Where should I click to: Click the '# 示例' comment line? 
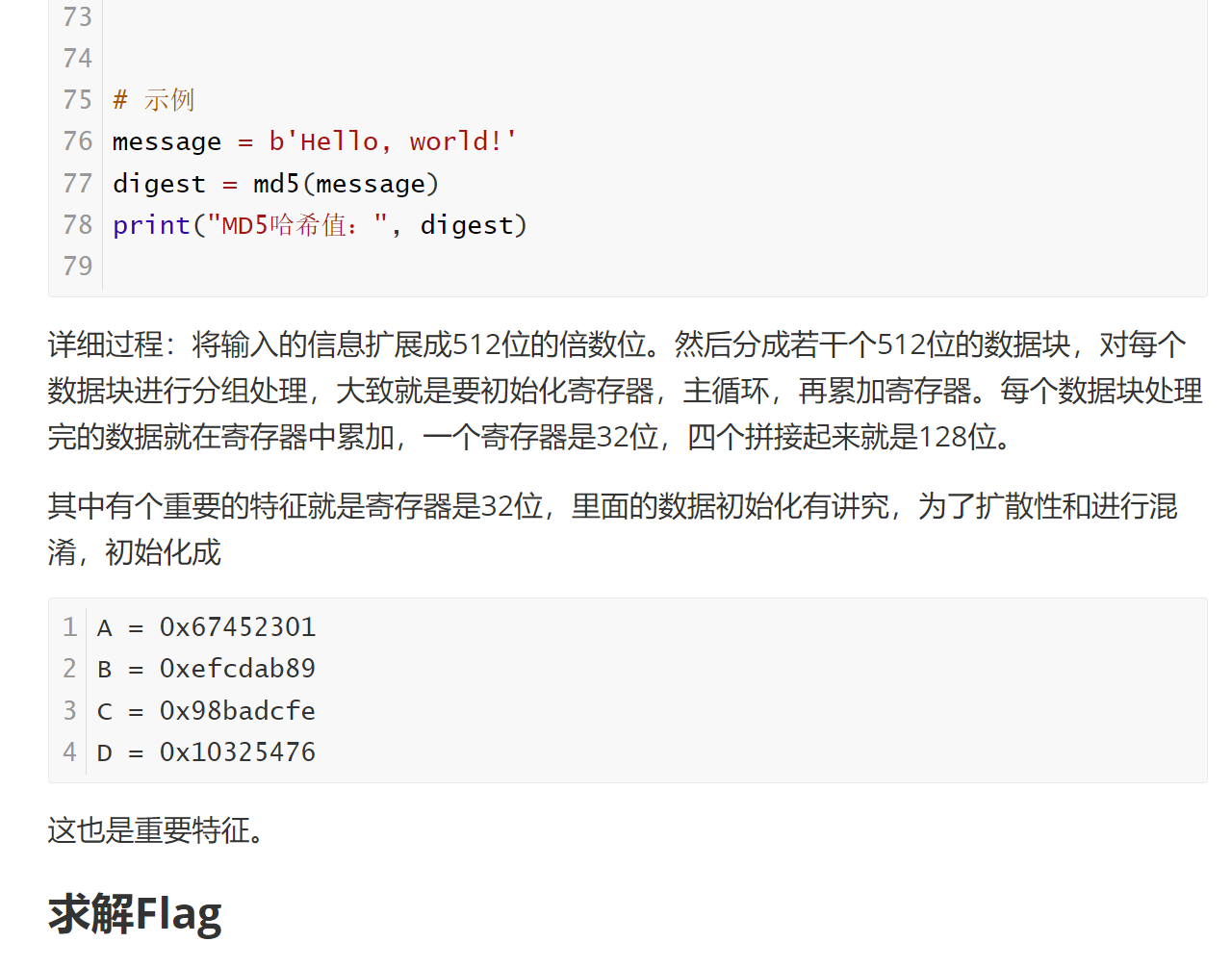[153, 100]
